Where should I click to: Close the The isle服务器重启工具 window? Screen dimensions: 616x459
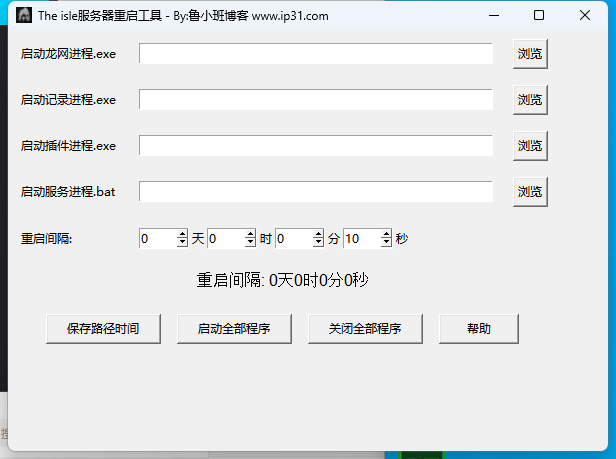(585, 16)
